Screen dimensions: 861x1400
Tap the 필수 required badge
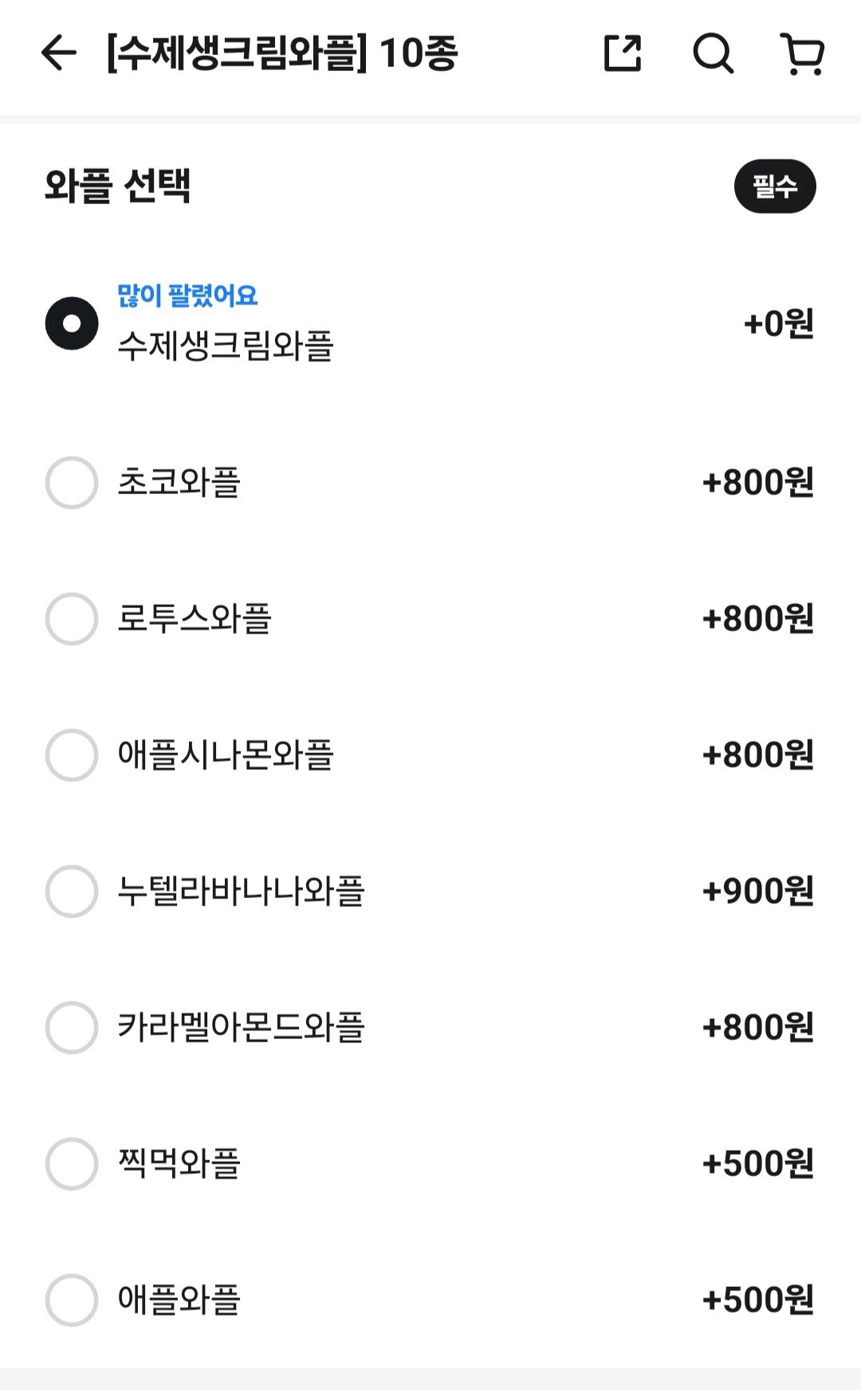pos(775,186)
